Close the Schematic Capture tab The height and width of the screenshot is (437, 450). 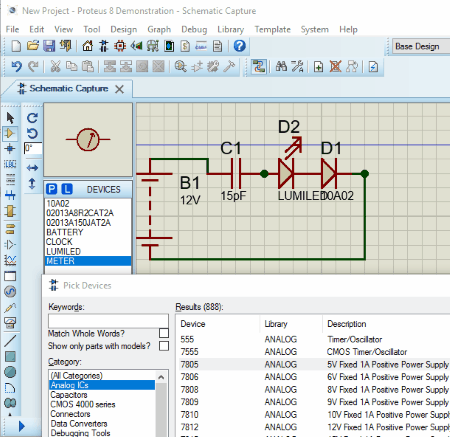(119, 89)
